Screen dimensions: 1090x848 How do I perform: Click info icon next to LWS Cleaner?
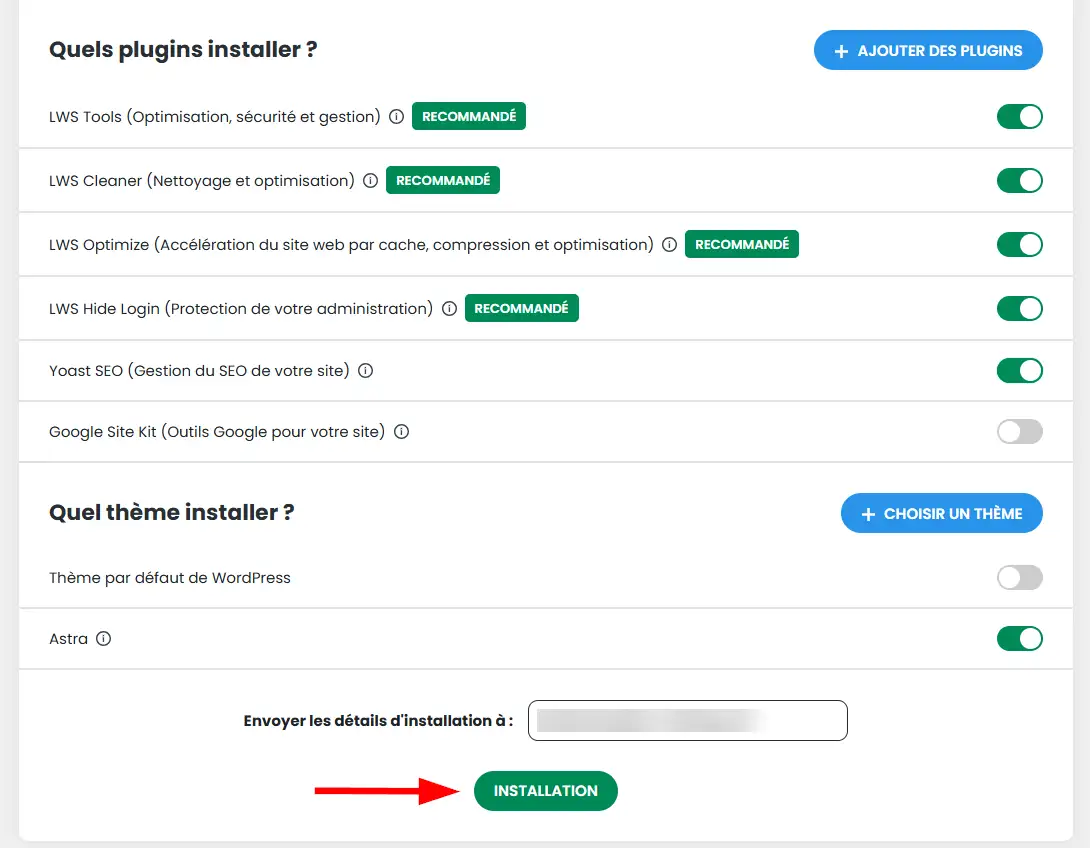(371, 181)
